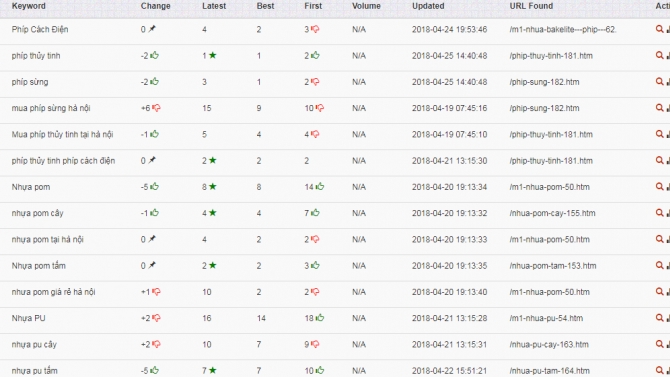
Task: Select keyword Mua phíp thủy tinh tại hà nội
Action: 62,135
